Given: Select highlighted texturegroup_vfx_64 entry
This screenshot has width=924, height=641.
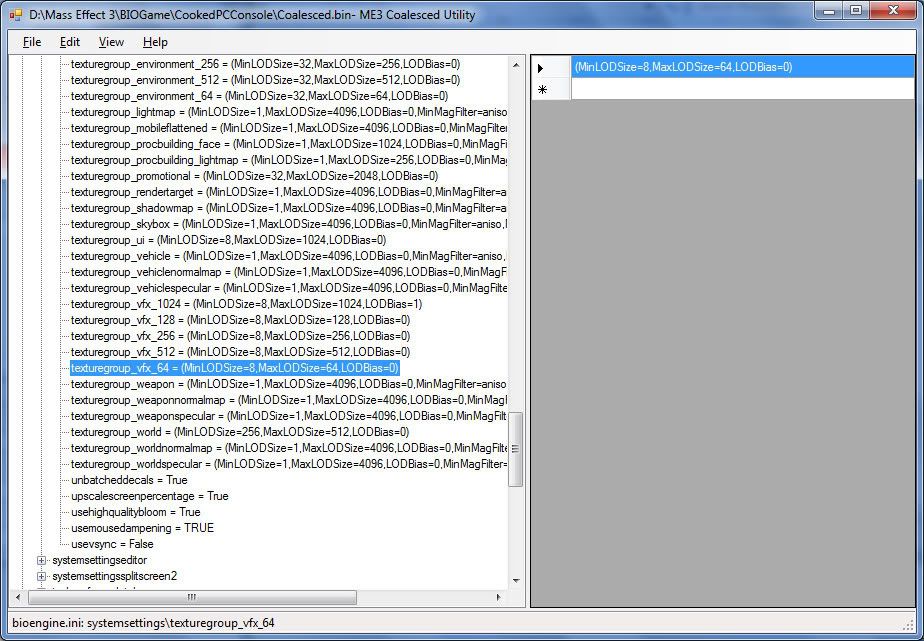Looking at the screenshot, I should tap(235, 368).
